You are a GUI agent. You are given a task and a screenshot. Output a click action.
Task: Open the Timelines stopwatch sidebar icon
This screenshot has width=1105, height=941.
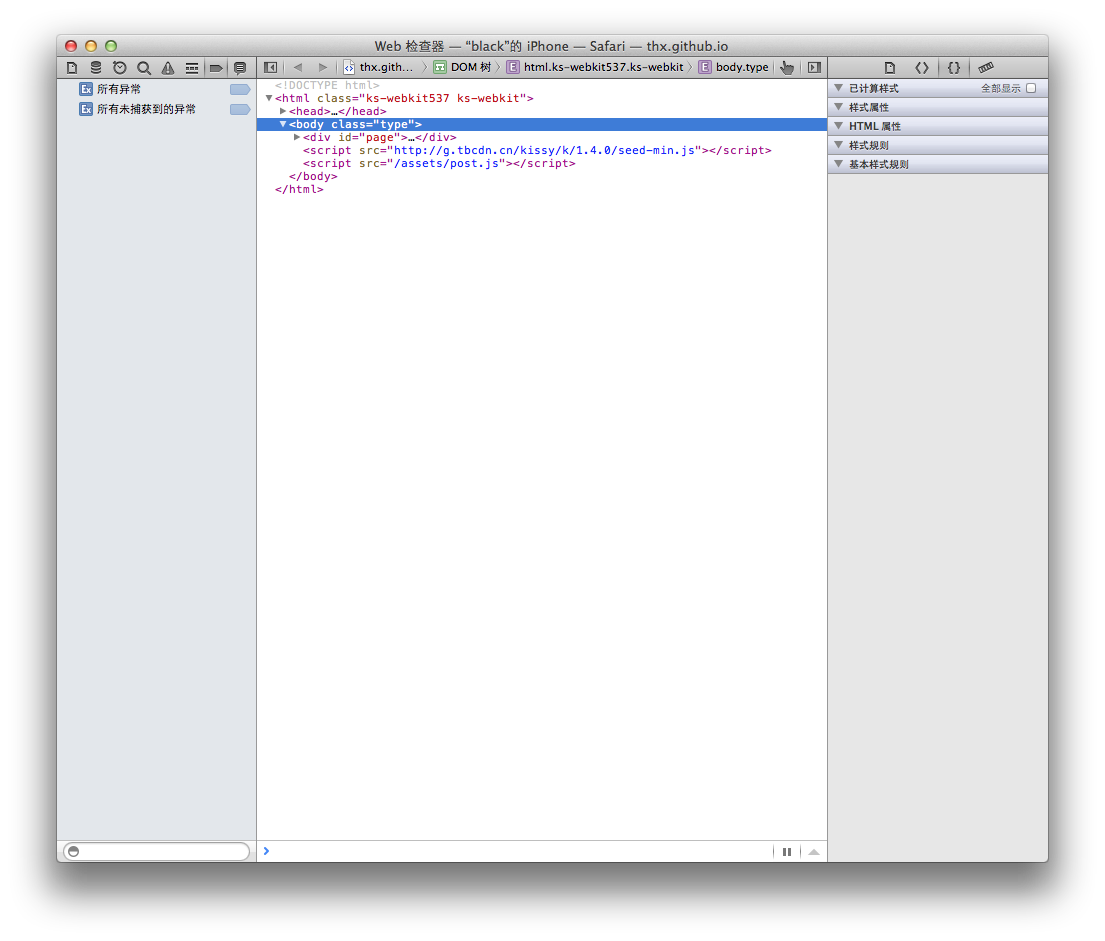tap(120, 68)
